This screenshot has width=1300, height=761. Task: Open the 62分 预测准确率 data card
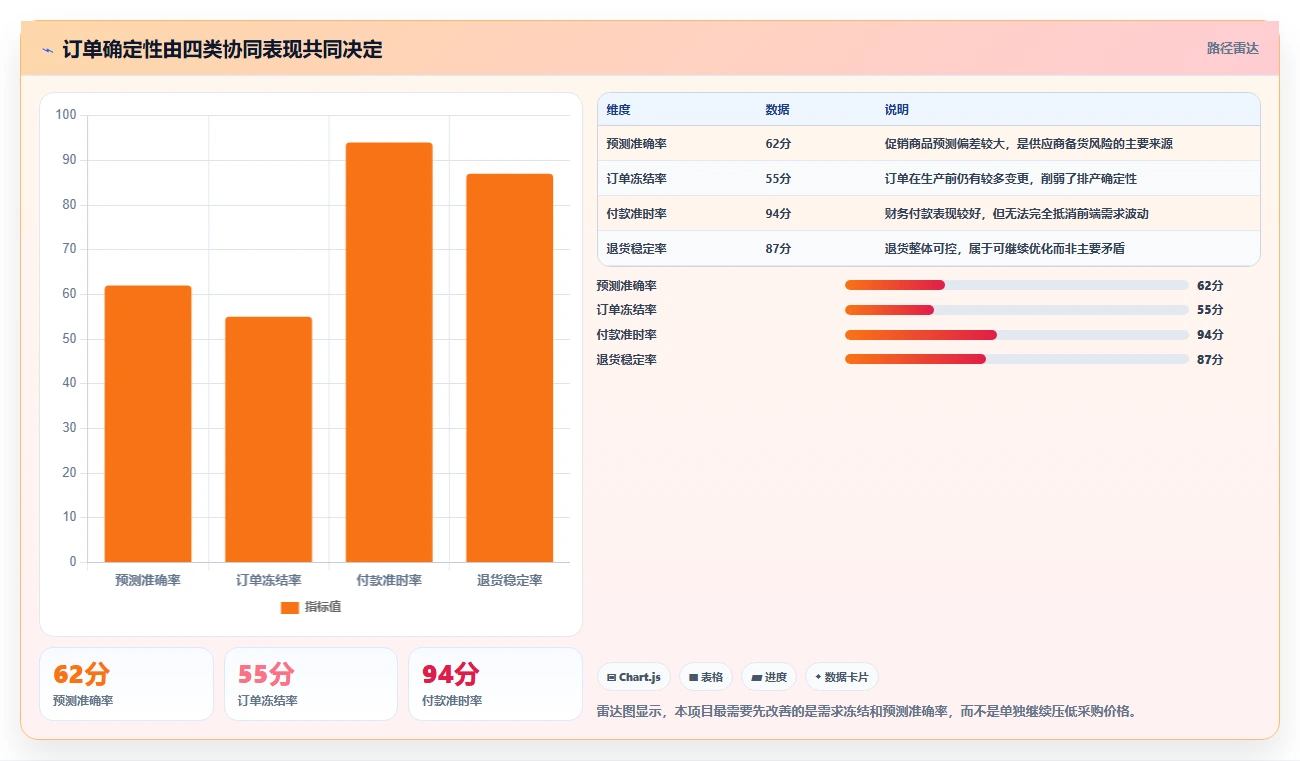coord(126,684)
